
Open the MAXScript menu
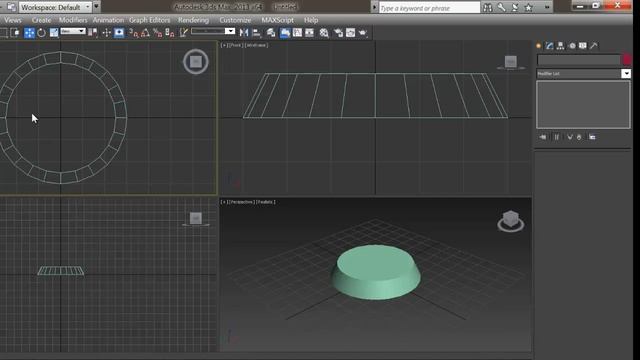click(x=278, y=20)
